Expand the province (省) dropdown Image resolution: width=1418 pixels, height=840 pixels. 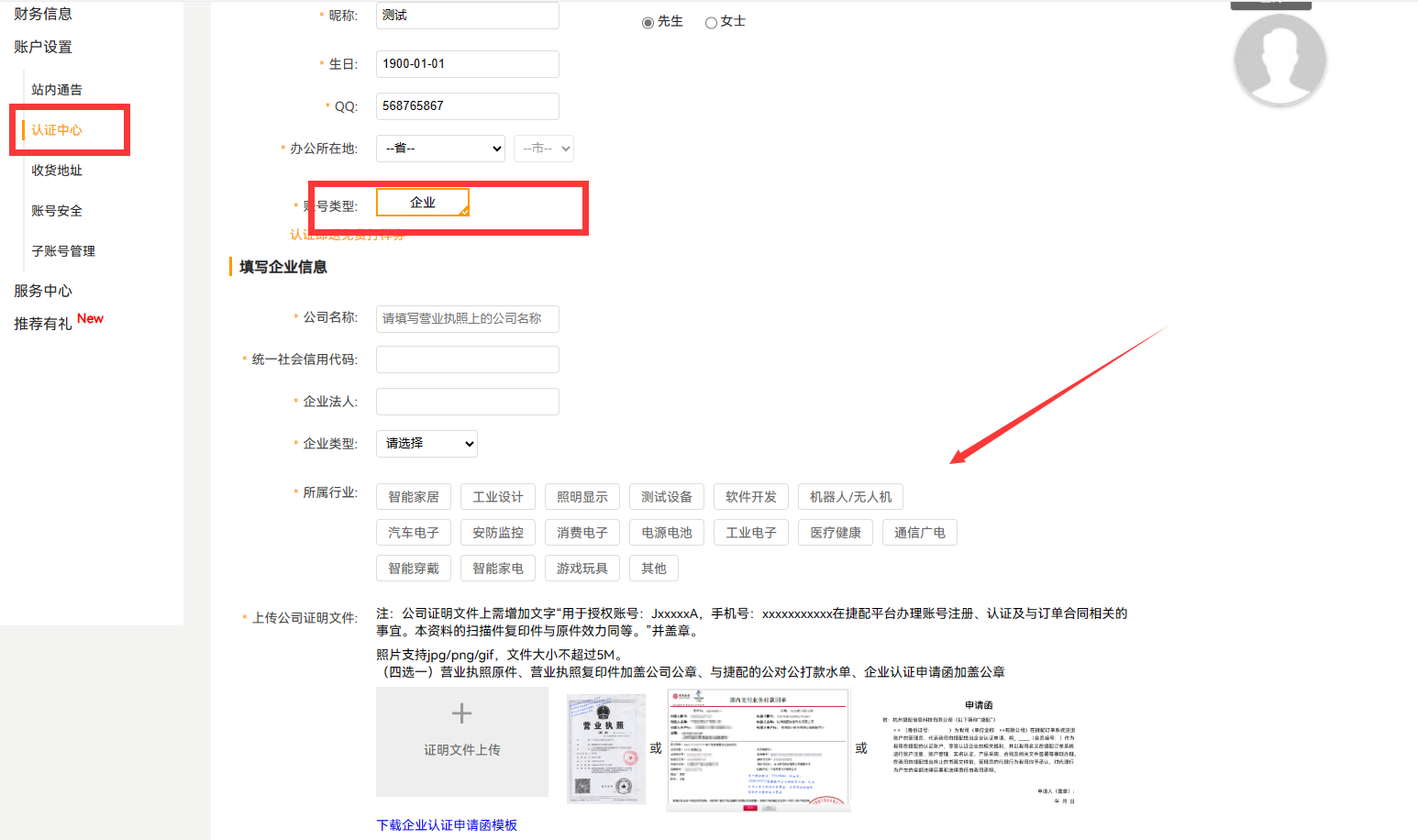(441, 149)
